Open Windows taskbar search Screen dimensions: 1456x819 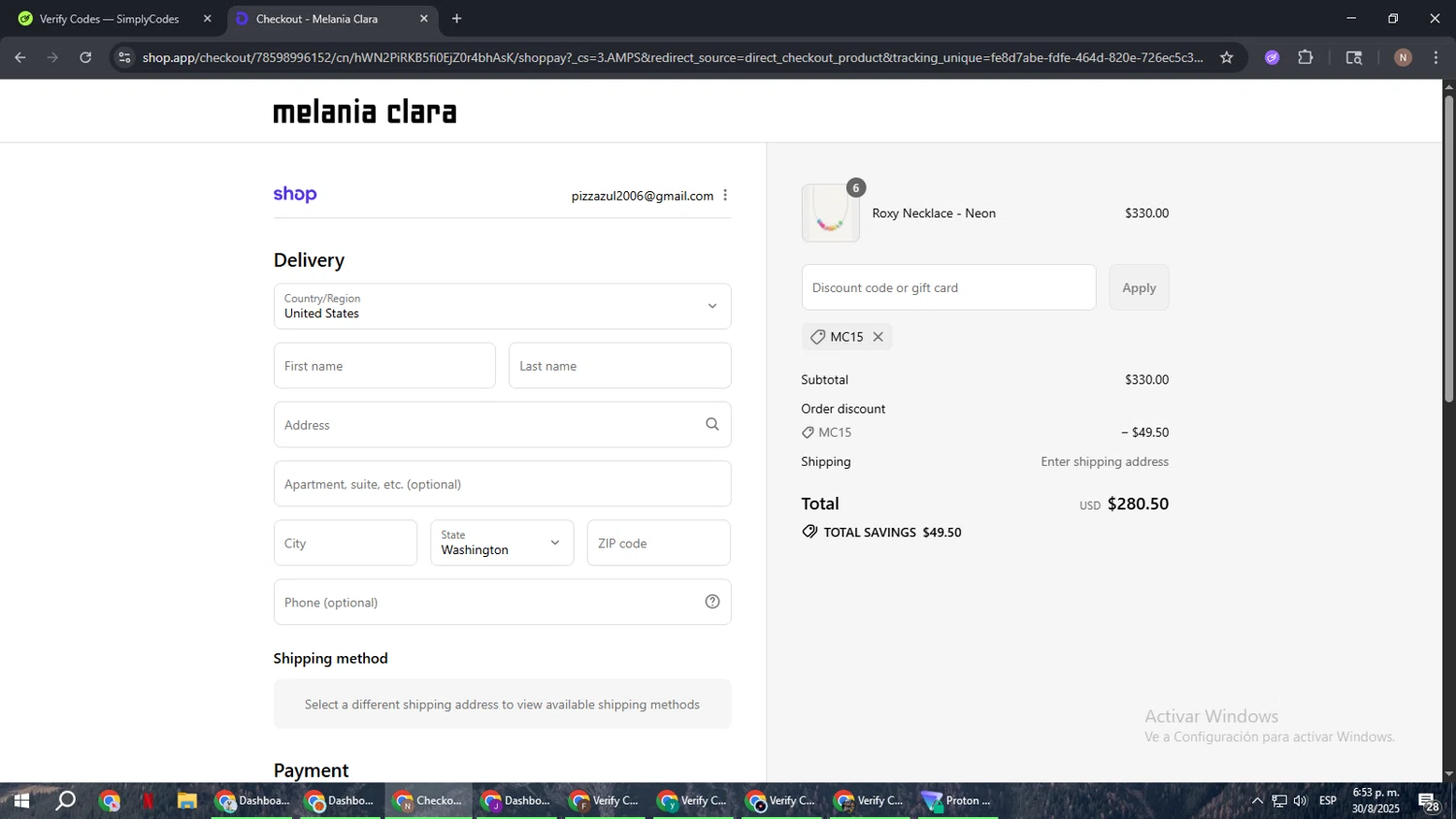coord(65,801)
